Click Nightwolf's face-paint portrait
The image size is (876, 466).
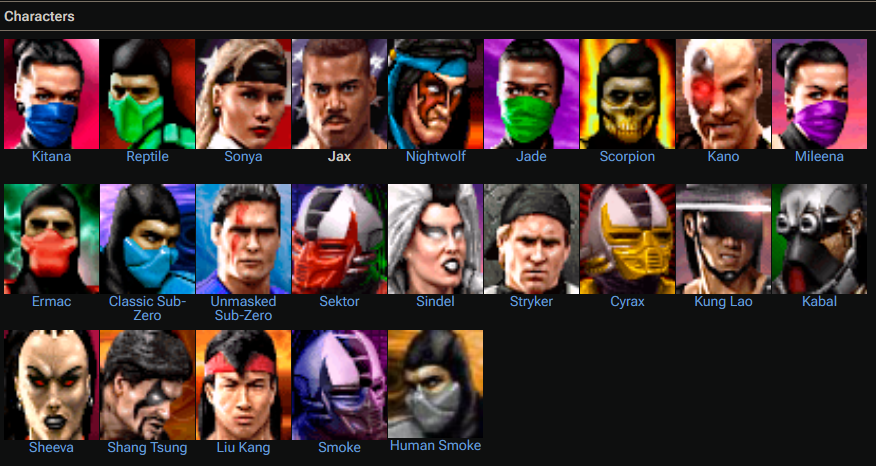435,94
